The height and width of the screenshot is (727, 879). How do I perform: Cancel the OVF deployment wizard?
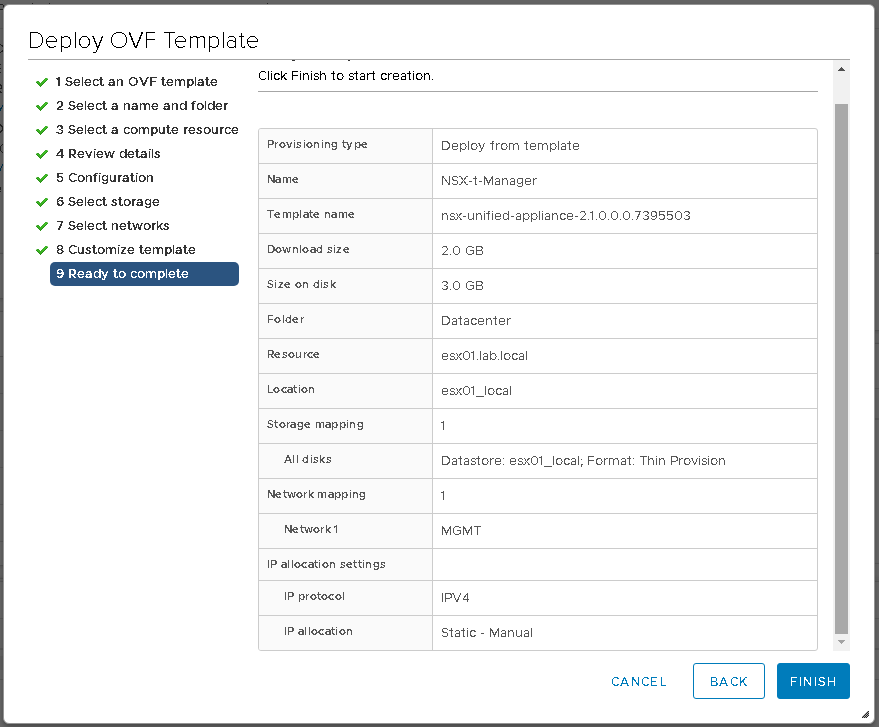638,681
